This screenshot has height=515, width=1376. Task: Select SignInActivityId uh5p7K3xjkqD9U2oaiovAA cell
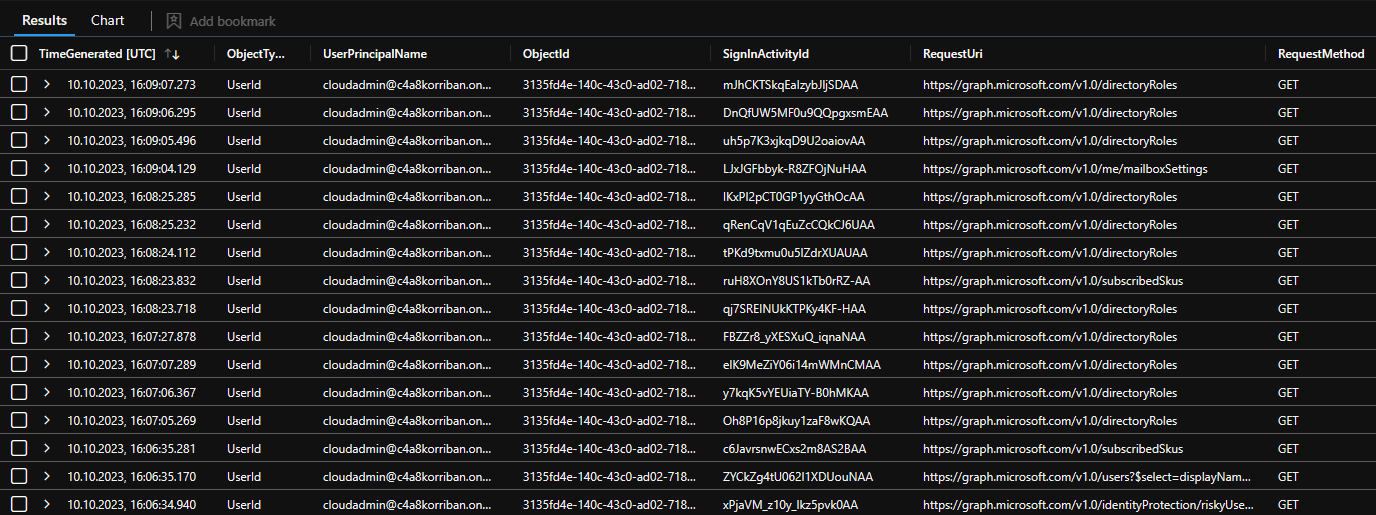tap(794, 141)
